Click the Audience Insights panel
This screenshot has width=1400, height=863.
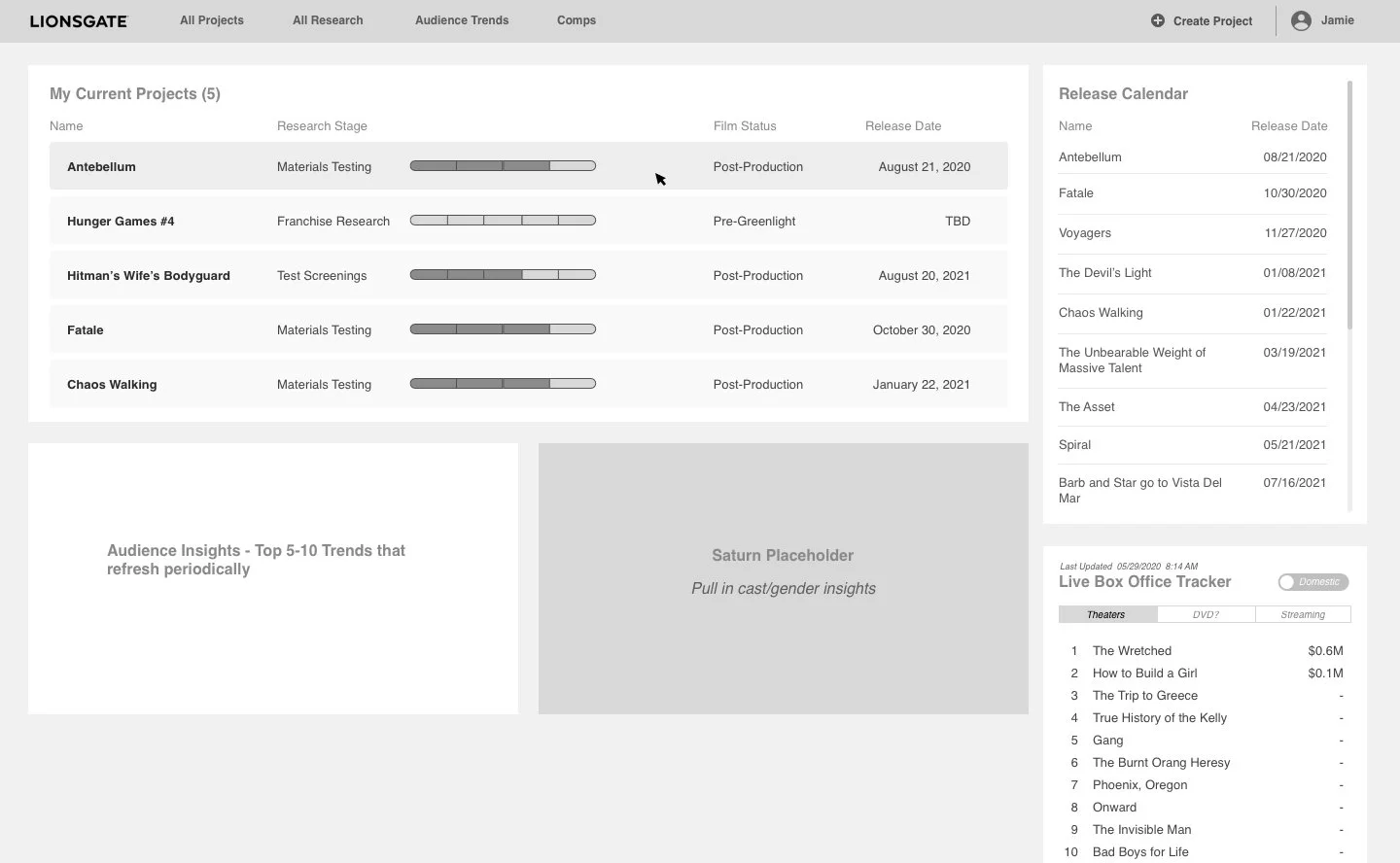pos(273,578)
